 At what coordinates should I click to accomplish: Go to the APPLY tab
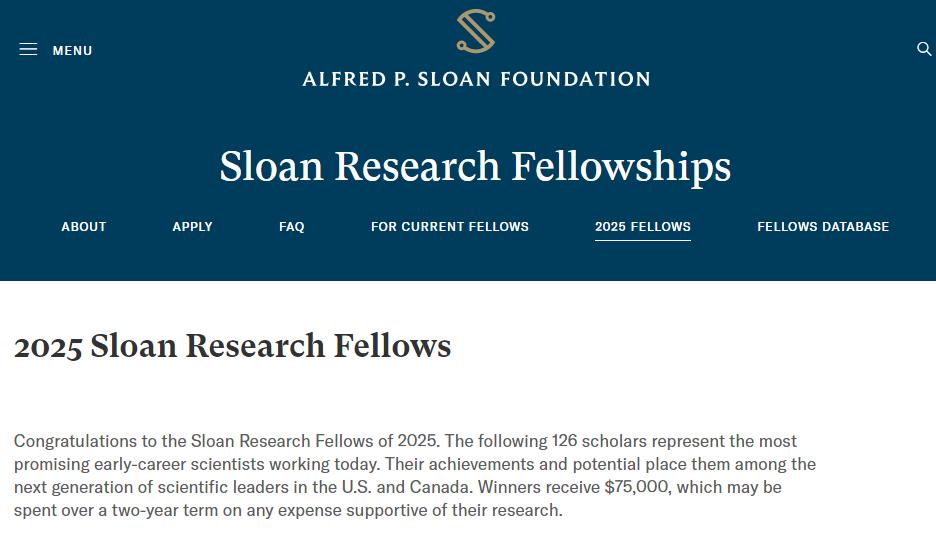[x=192, y=227]
